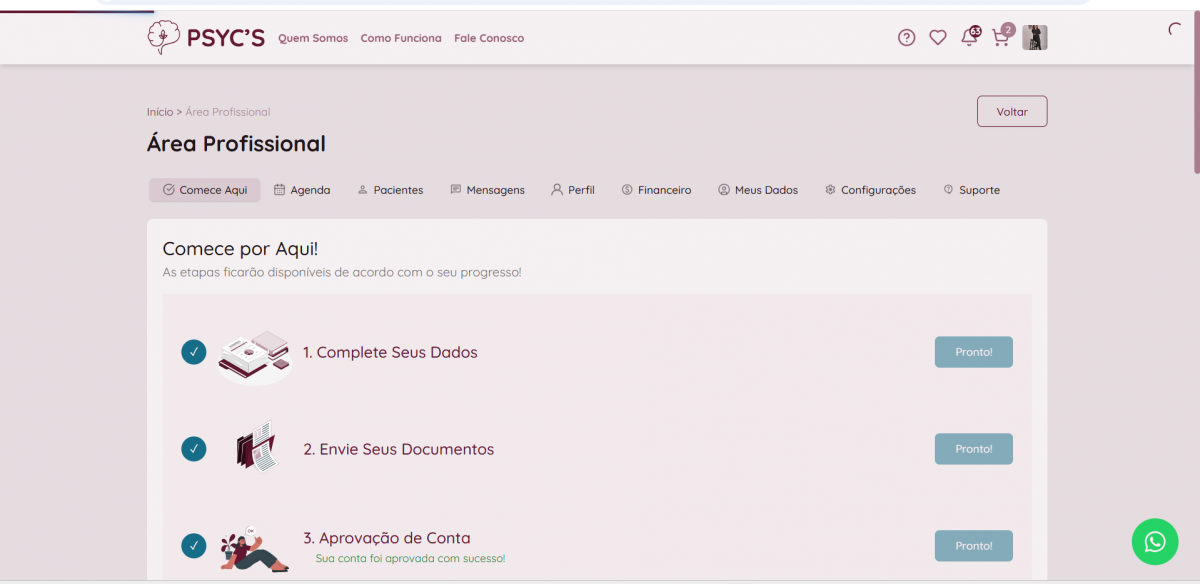Select the Configurações tab
Image resolution: width=1200 pixels, height=584 pixels.
(x=870, y=190)
